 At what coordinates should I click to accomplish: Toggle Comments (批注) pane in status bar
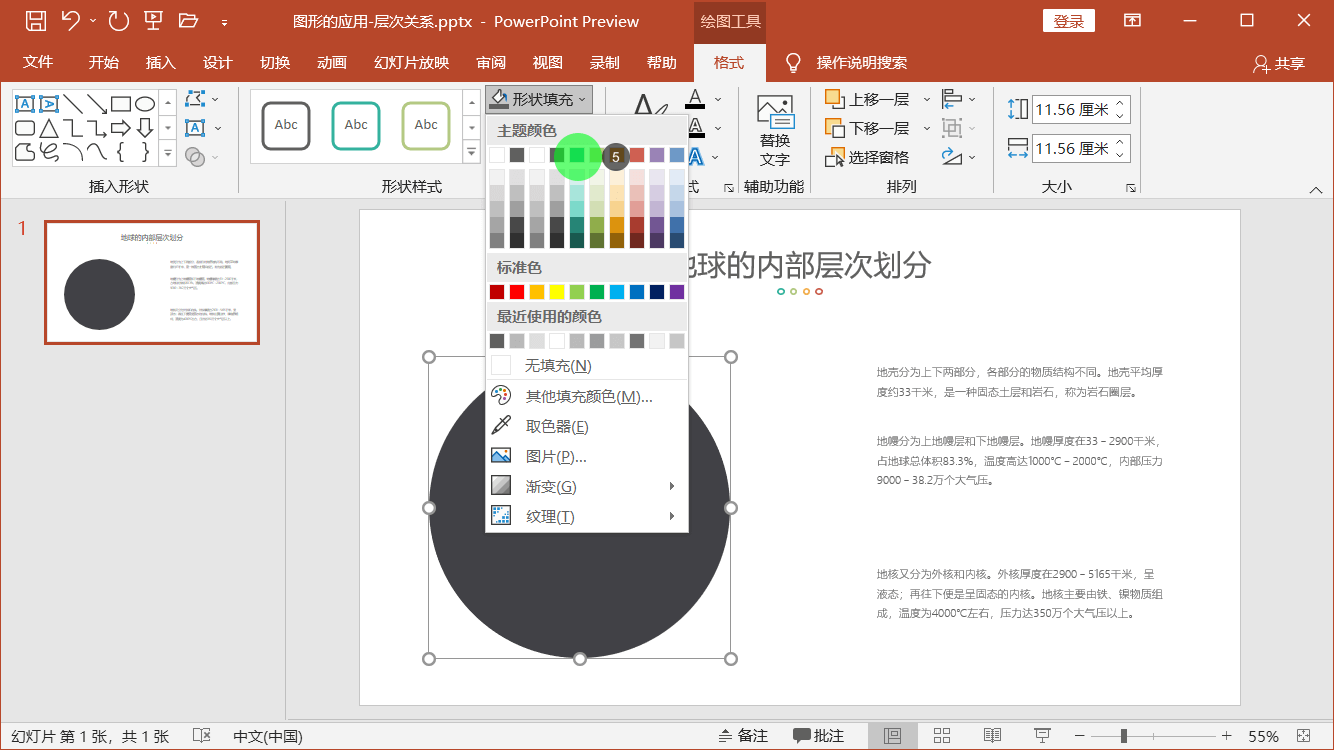tap(818, 736)
